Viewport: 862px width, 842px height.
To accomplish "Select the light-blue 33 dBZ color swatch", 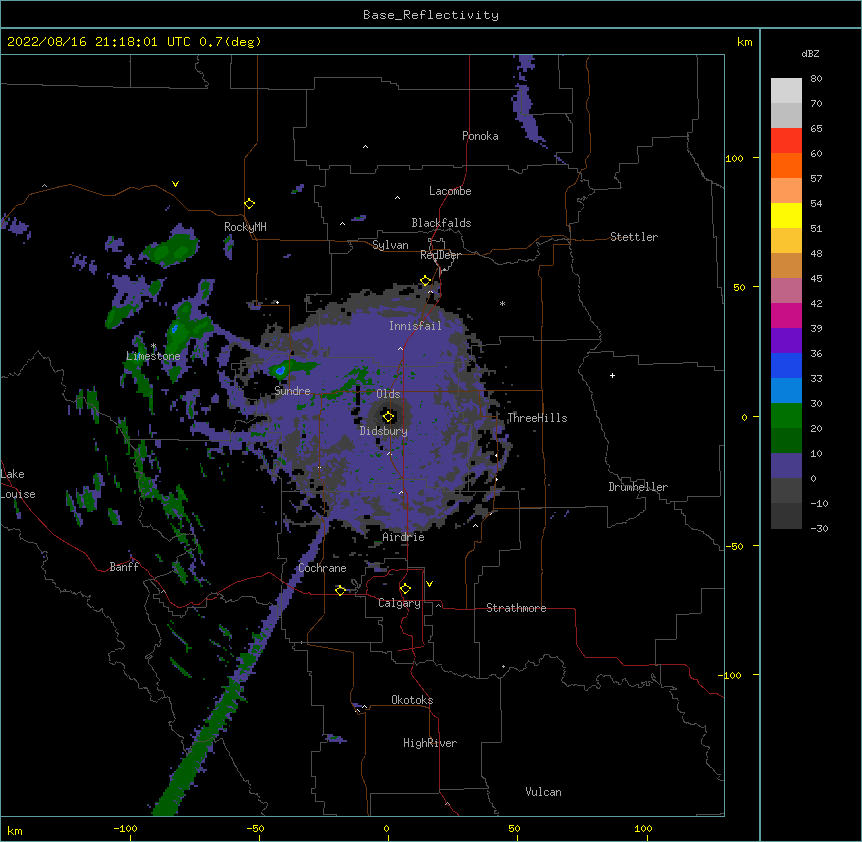I will click(x=786, y=391).
